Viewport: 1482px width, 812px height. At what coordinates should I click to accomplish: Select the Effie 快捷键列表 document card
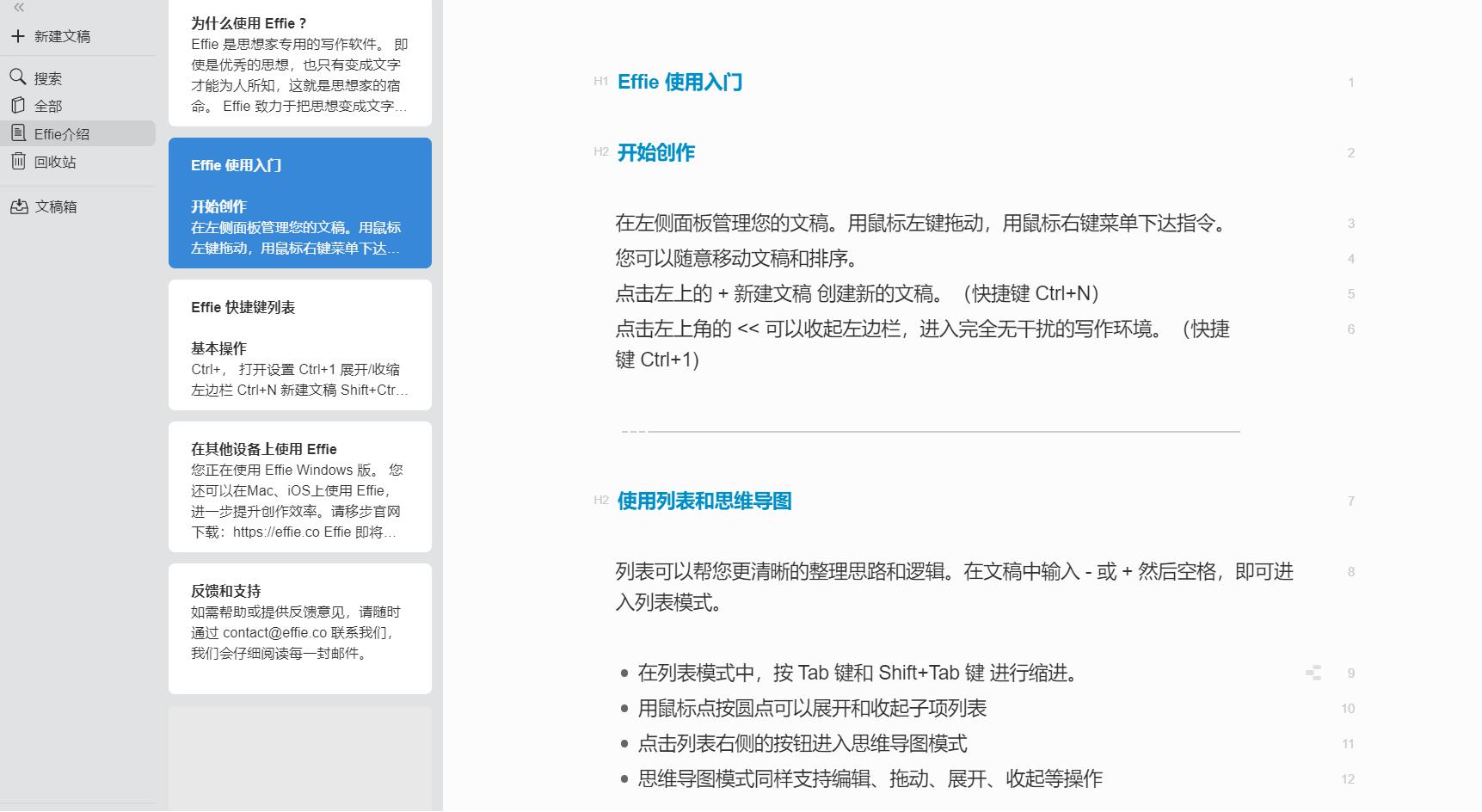click(x=299, y=346)
